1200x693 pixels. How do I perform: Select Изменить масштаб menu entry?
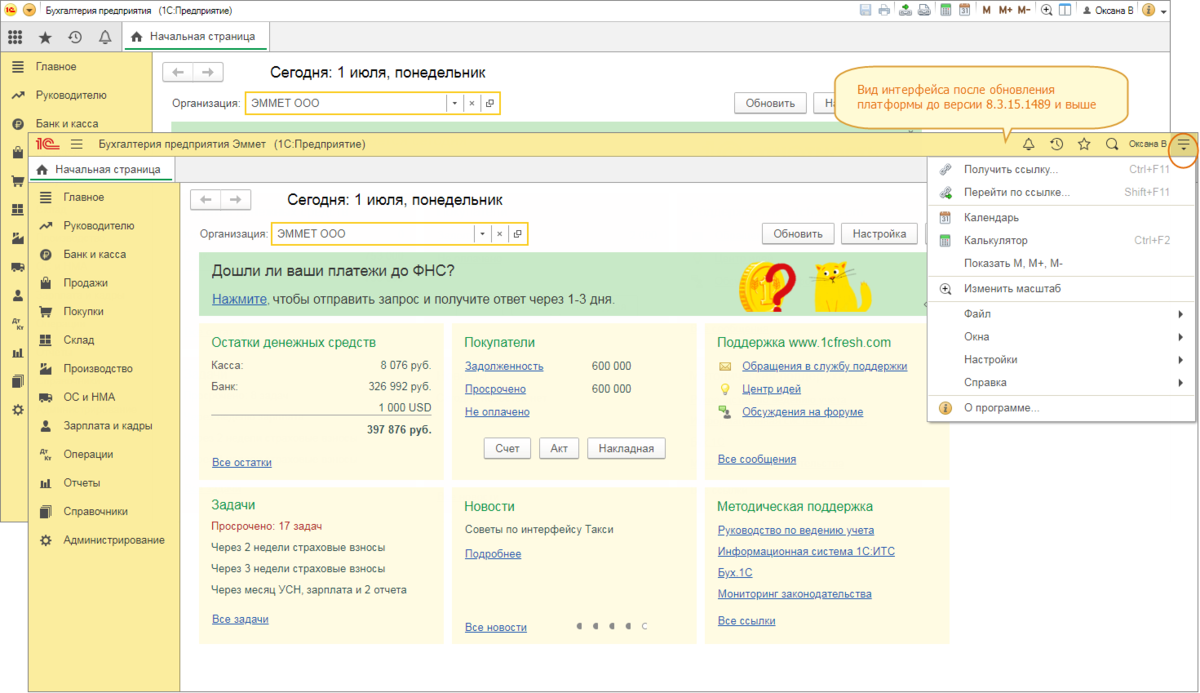[1061, 289]
